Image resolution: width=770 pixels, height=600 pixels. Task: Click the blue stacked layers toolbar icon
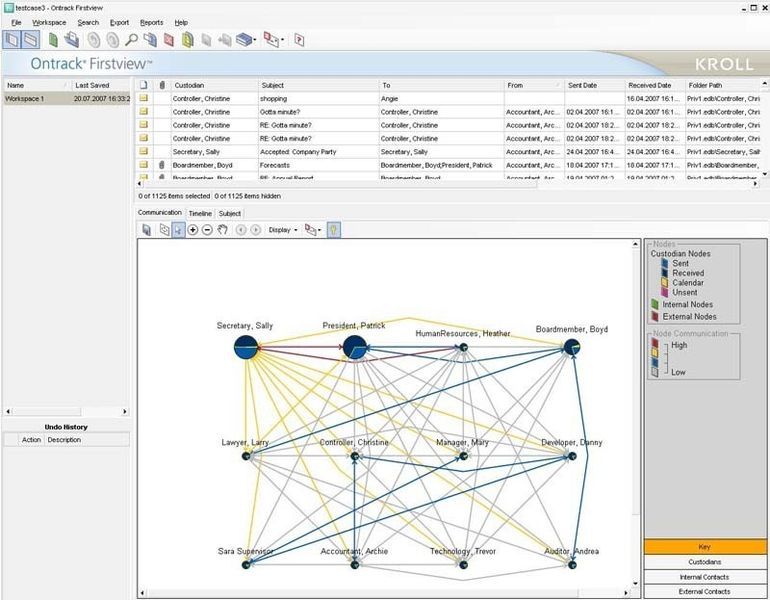coord(243,40)
